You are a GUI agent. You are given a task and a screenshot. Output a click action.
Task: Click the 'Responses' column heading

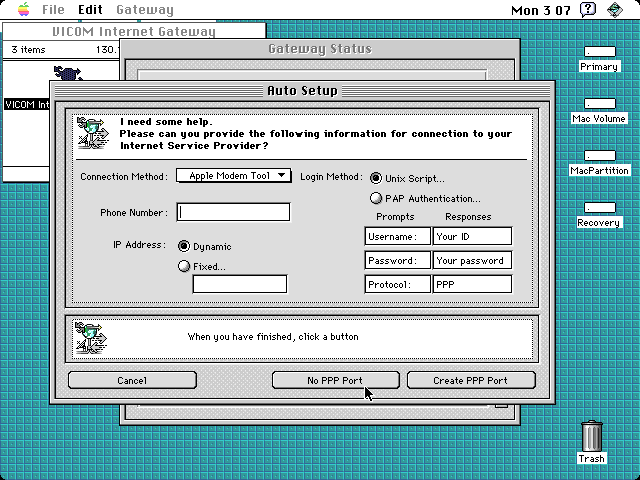[x=468, y=217]
